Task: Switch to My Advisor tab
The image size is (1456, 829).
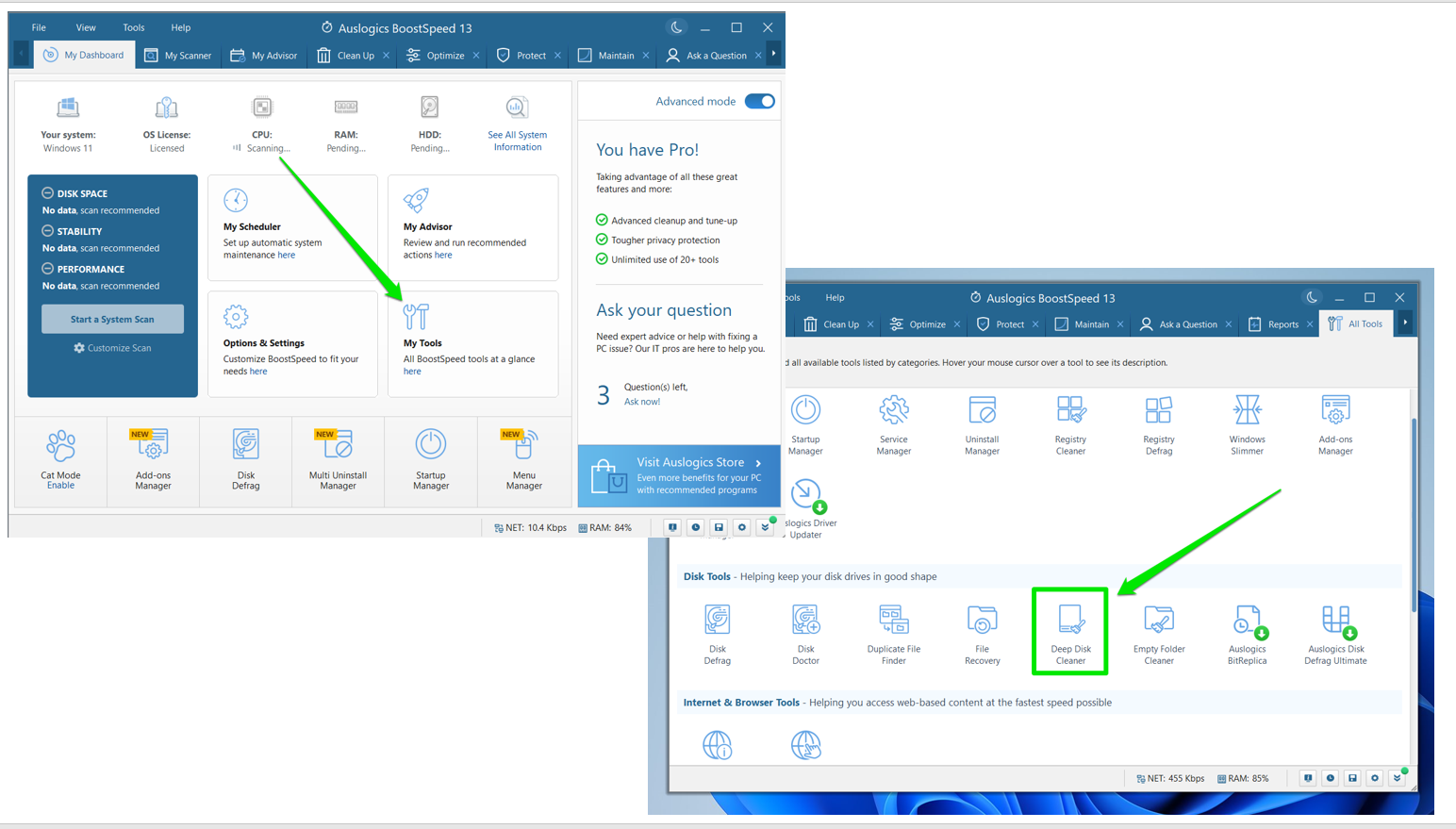Action: click(x=264, y=56)
